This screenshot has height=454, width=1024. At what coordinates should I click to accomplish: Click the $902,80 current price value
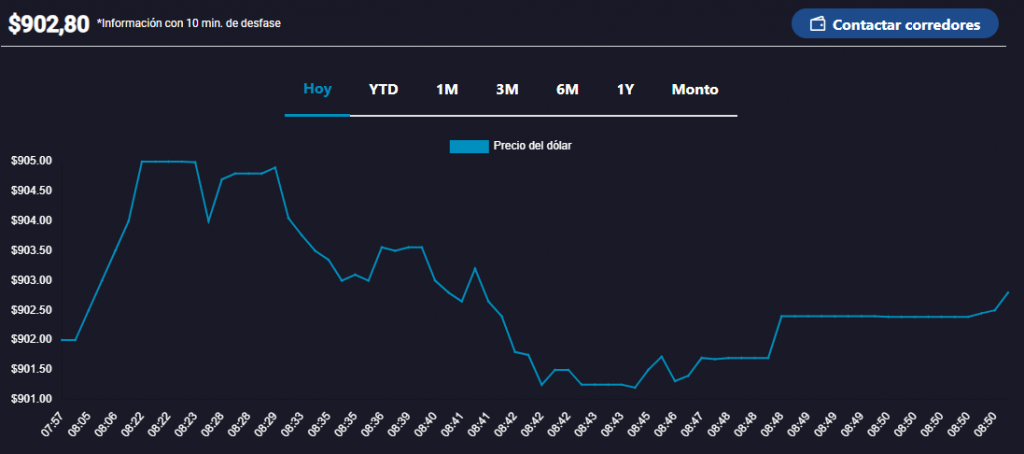tap(48, 24)
